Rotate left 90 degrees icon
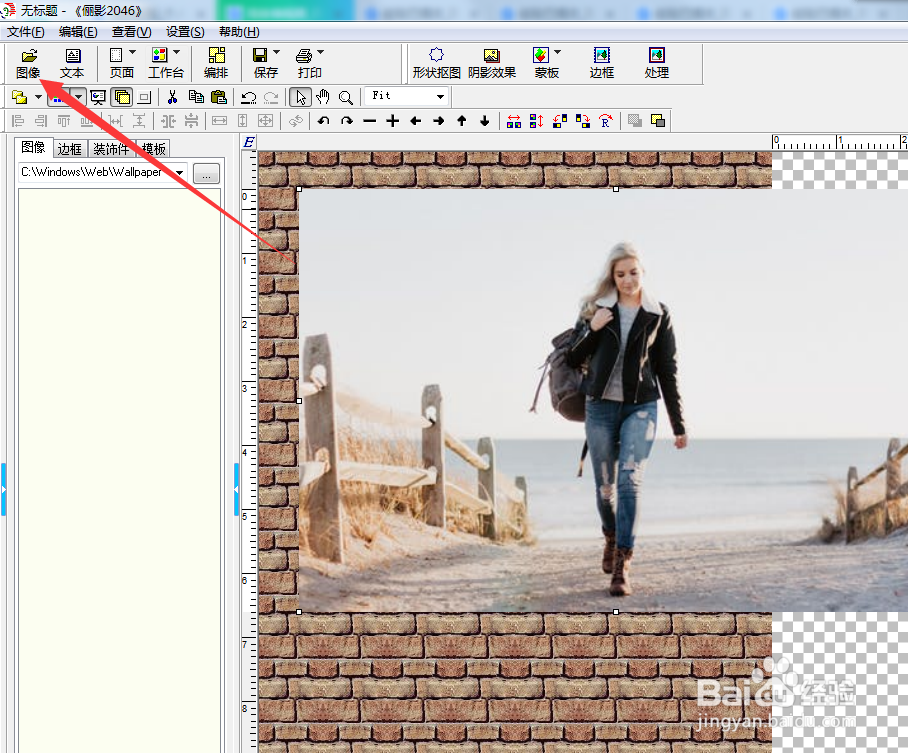908x753 pixels. pyautogui.click(x=559, y=120)
